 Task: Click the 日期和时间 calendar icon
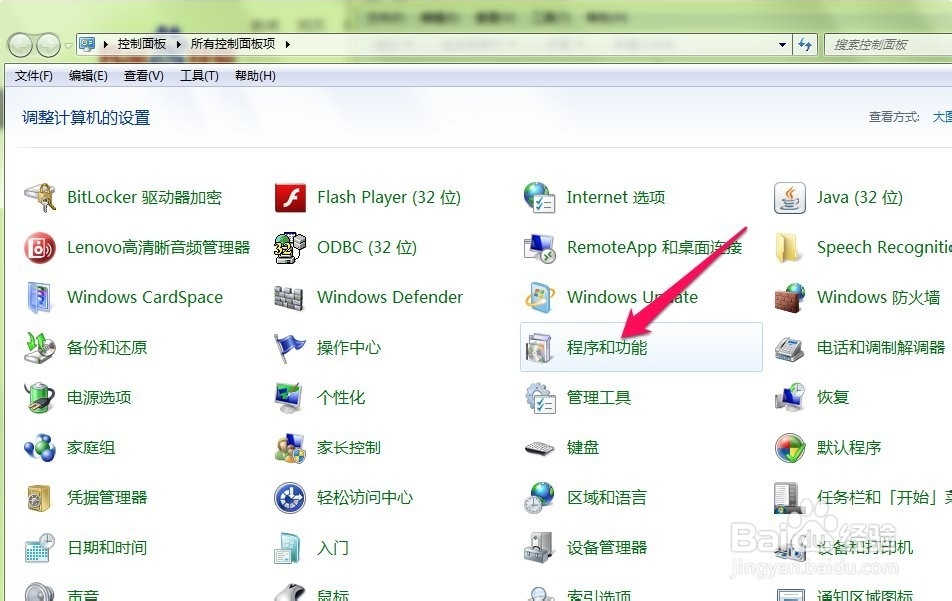[x=40, y=548]
